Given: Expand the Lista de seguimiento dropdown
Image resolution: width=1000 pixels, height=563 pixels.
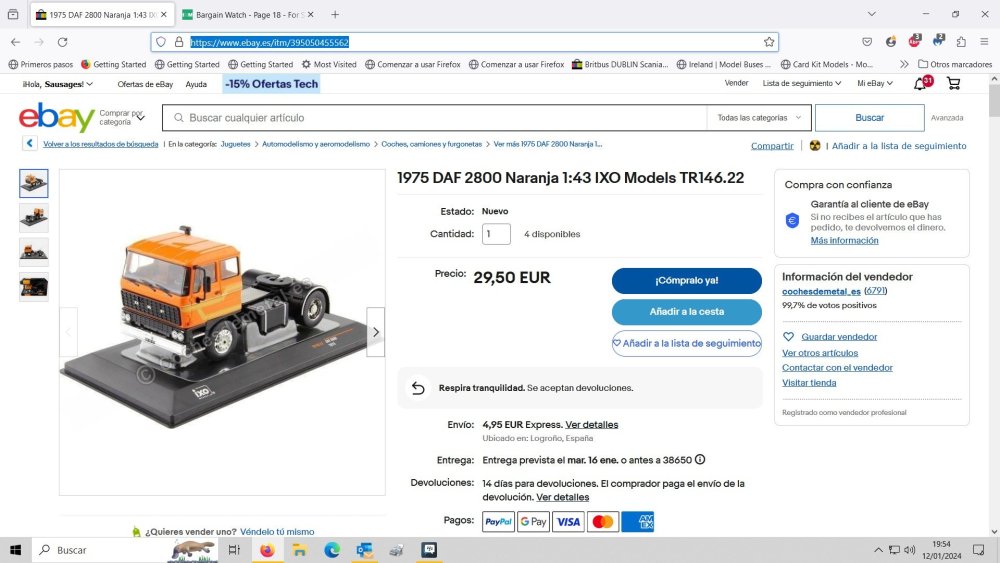Looking at the screenshot, I should pyautogui.click(x=802, y=84).
